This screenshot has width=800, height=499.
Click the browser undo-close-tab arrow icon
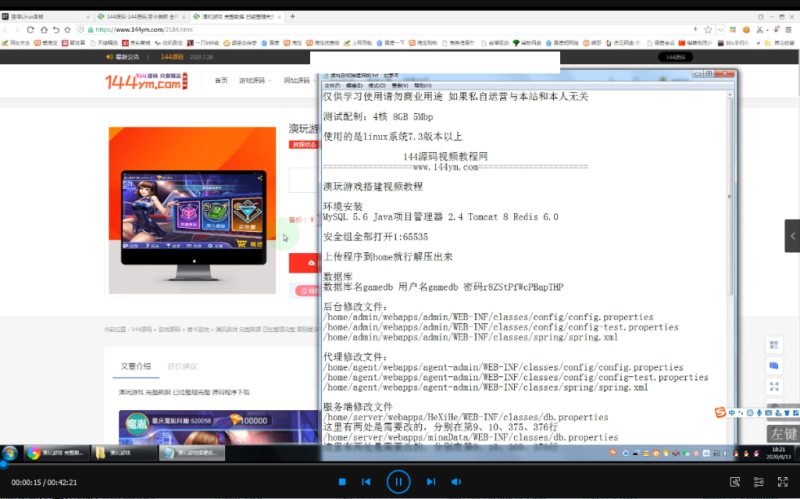pyautogui.click(x=56, y=30)
